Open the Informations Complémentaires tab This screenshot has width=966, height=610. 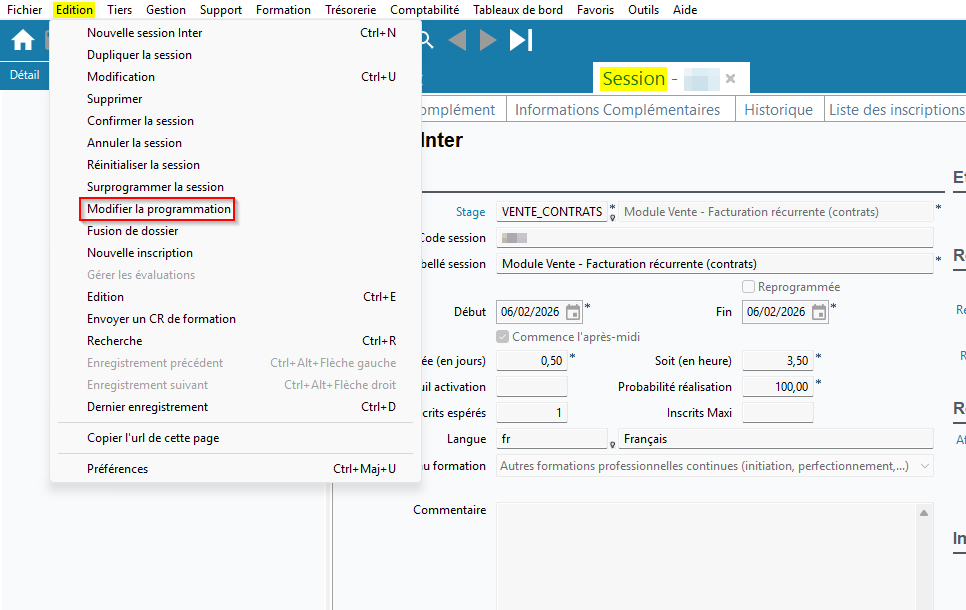pyautogui.click(x=617, y=110)
